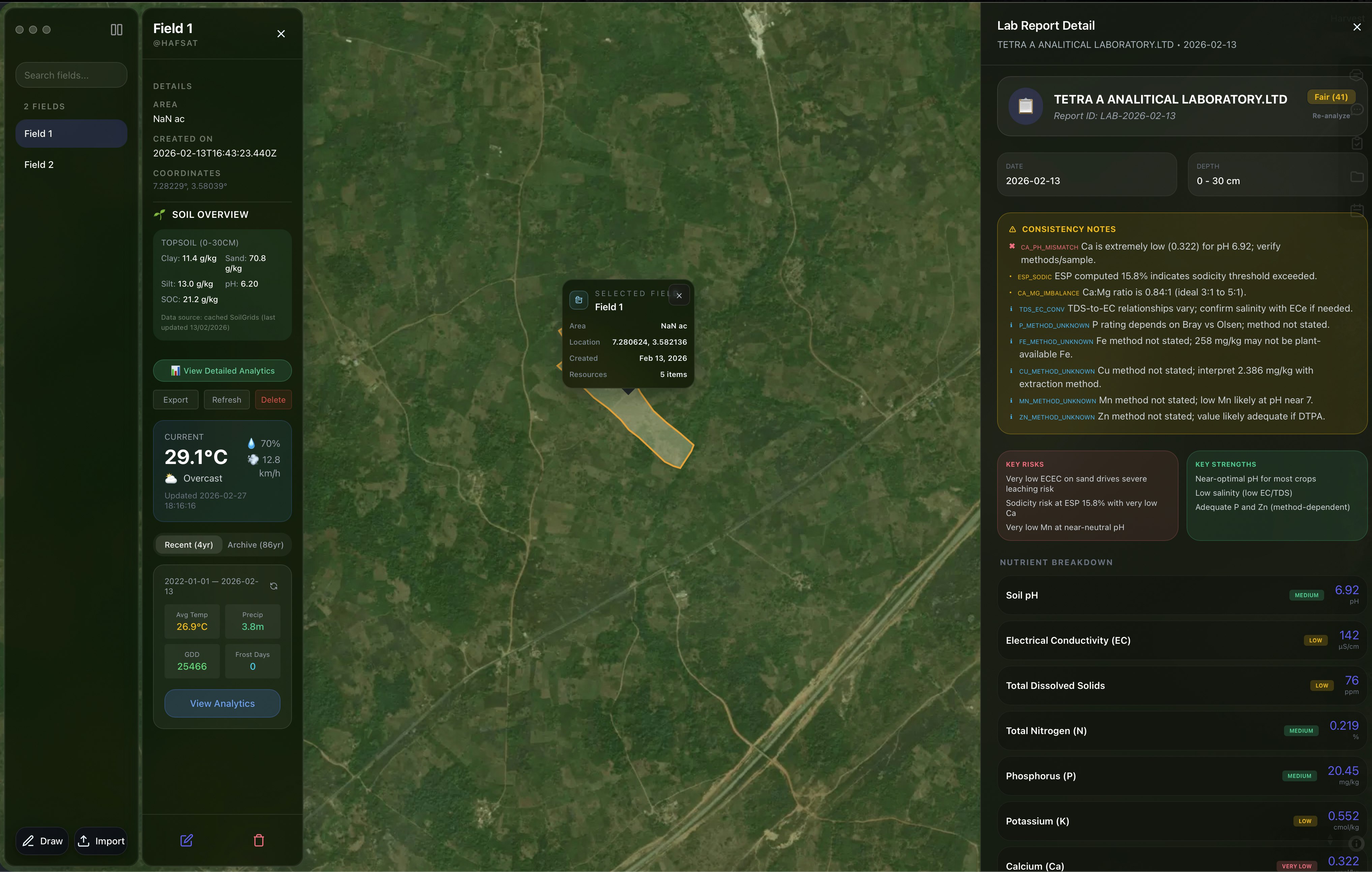Edit Field 1 using the pencil icon
This screenshot has width=1372, height=872.
(186, 841)
